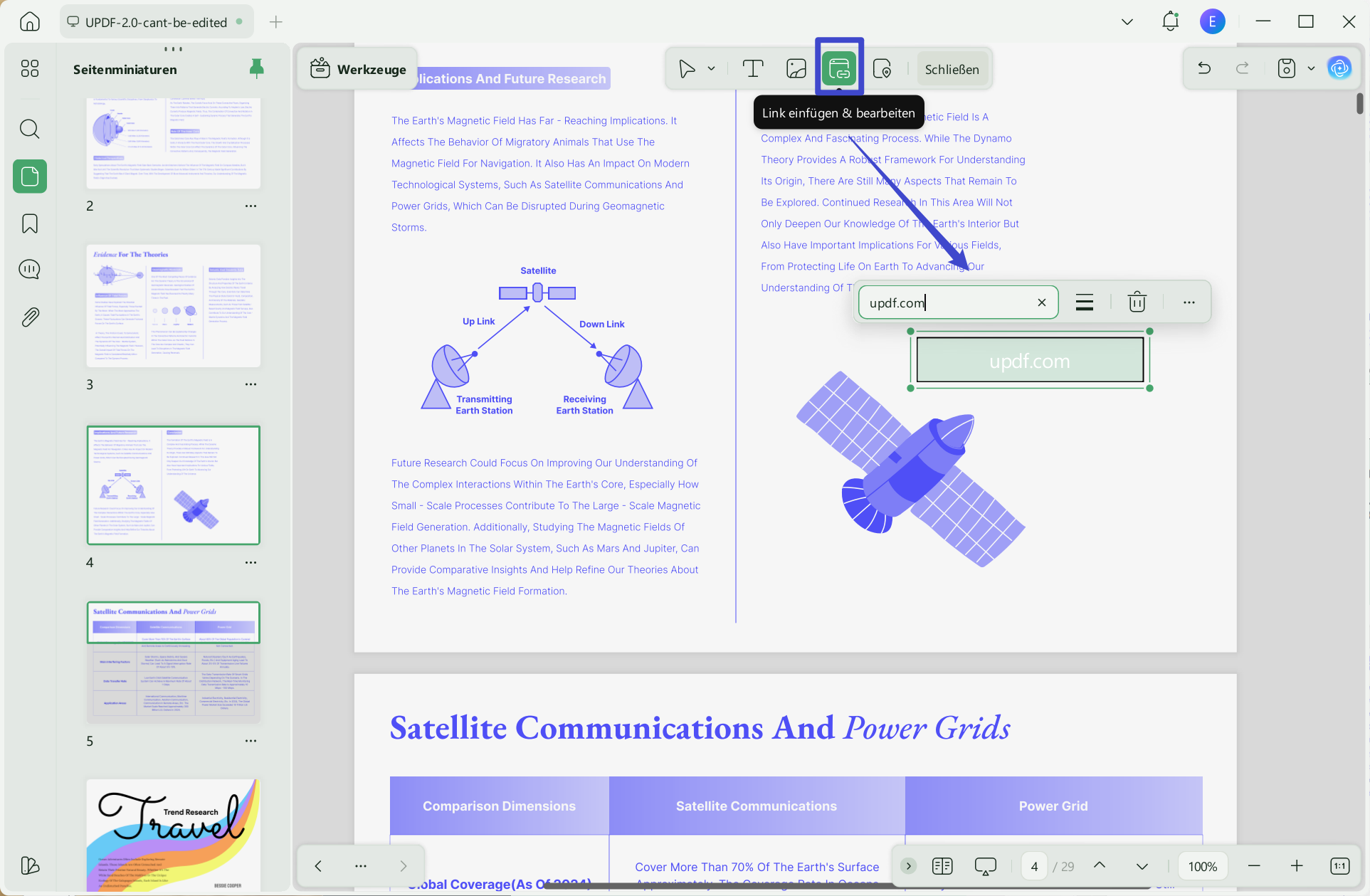1370x896 pixels.
Task: Expand the cursor tool dropdown arrow
Action: click(711, 69)
